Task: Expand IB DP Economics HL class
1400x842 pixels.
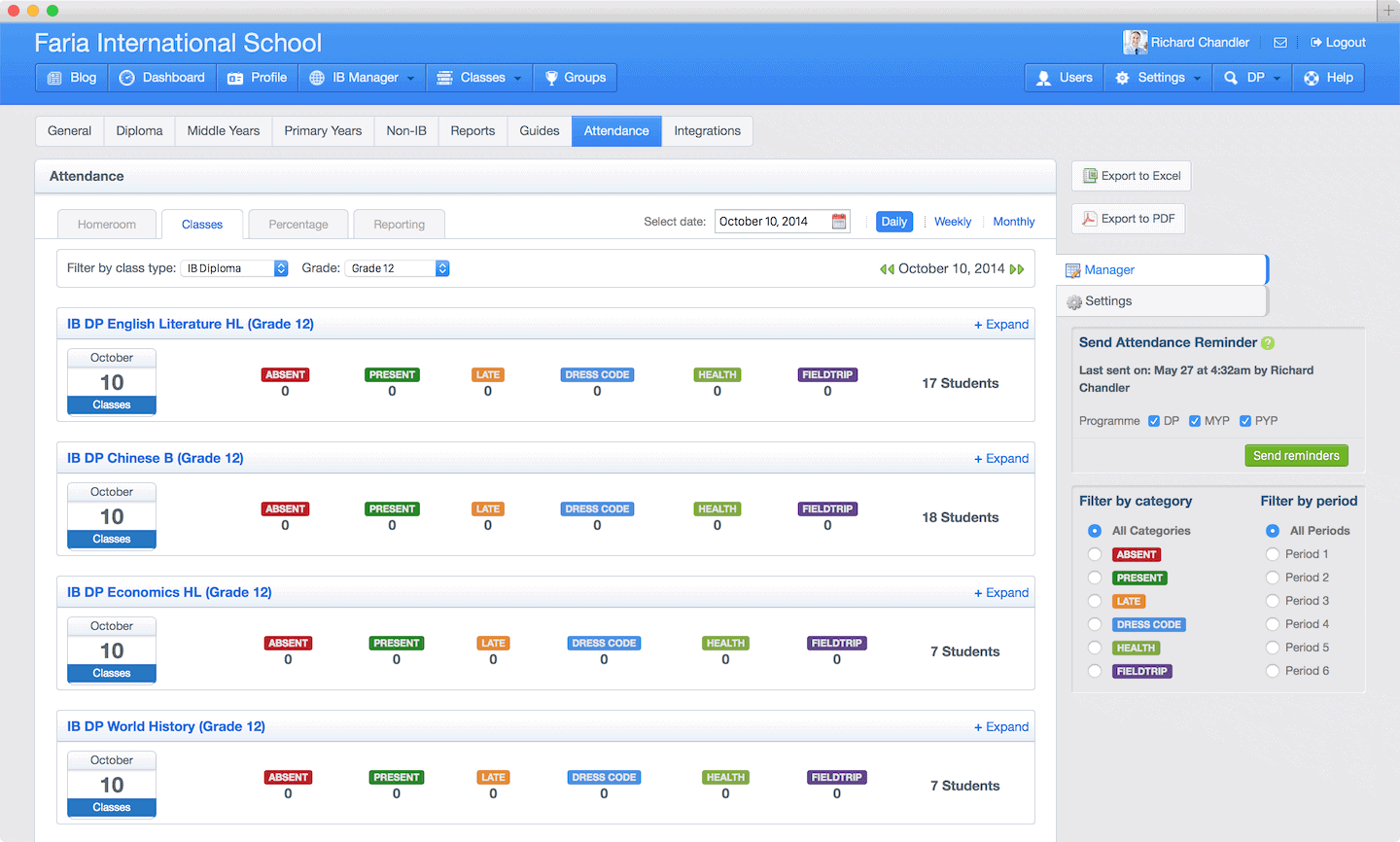Action: point(1001,593)
